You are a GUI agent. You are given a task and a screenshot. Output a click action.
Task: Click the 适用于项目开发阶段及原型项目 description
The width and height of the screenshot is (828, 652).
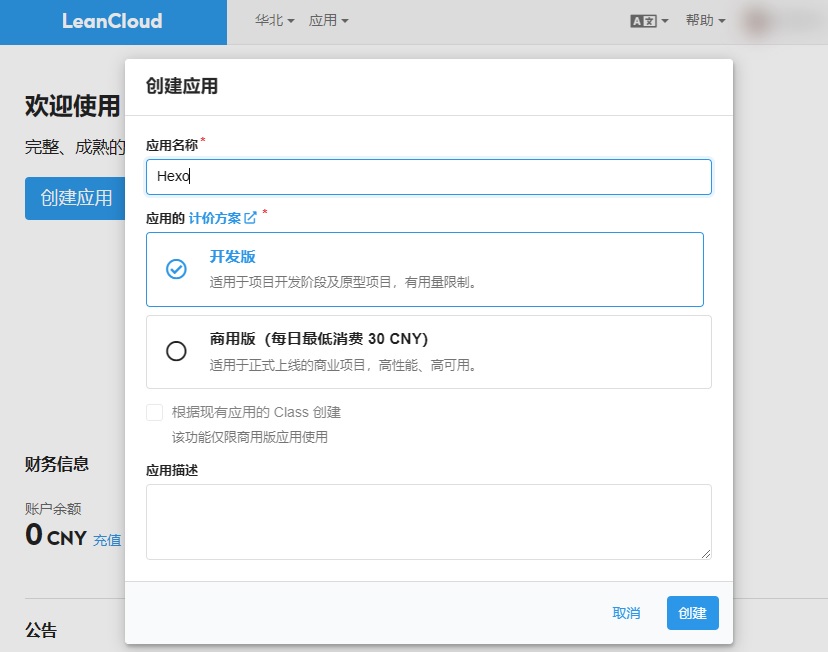[343, 282]
